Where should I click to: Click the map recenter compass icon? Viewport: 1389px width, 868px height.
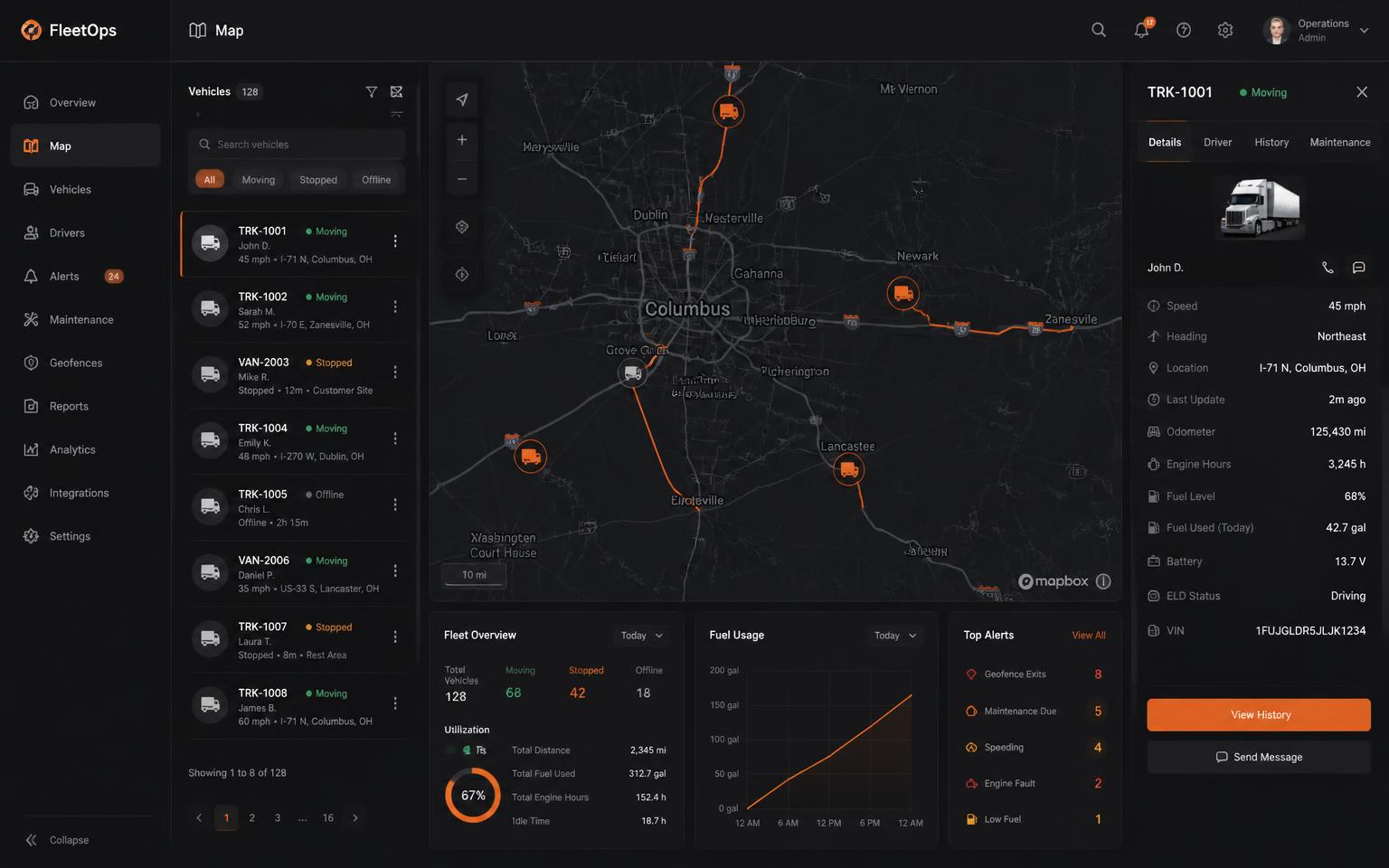tap(462, 274)
